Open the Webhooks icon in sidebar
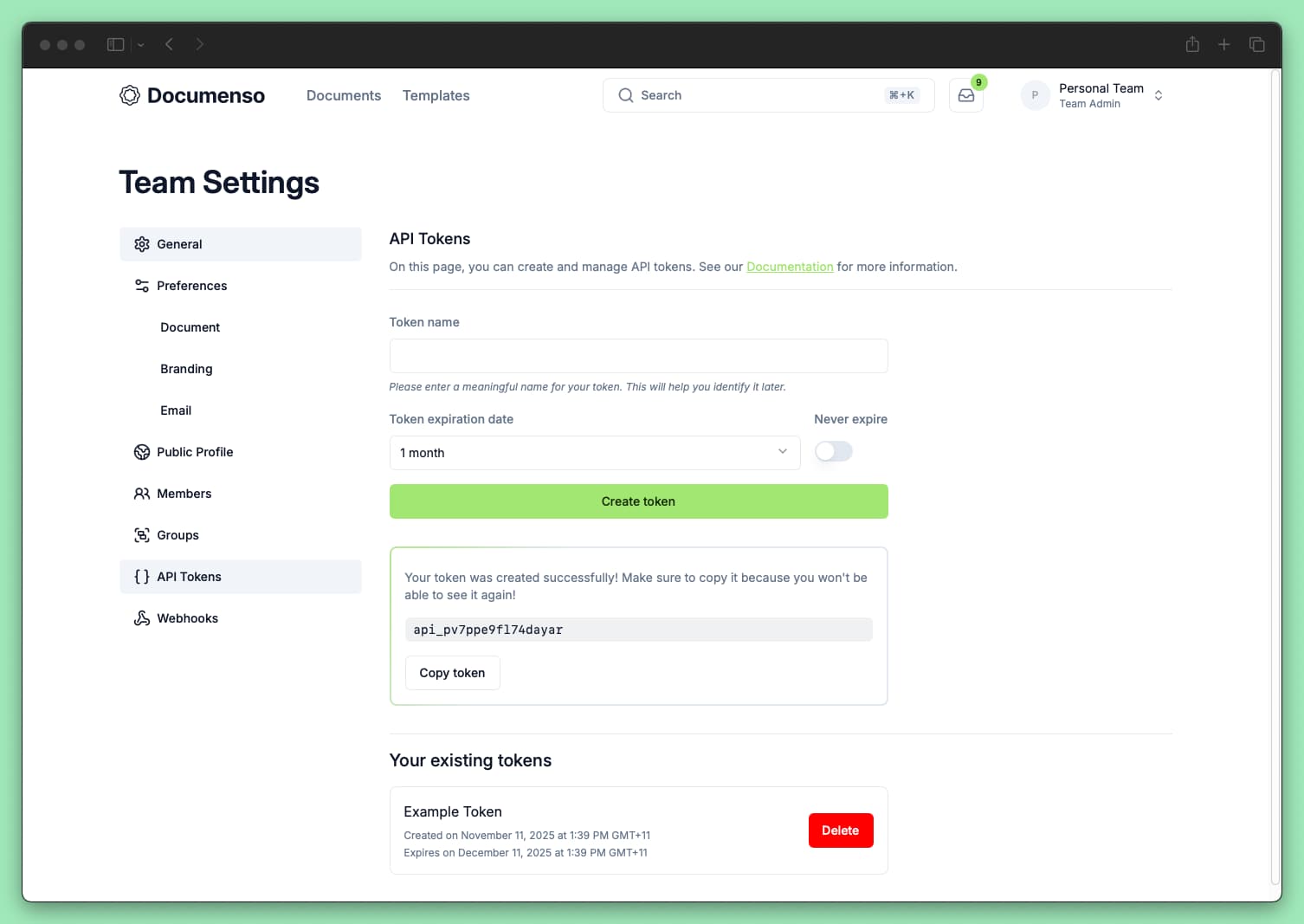Image resolution: width=1304 pixels, height=924 pixels. [x=141, y=617]
